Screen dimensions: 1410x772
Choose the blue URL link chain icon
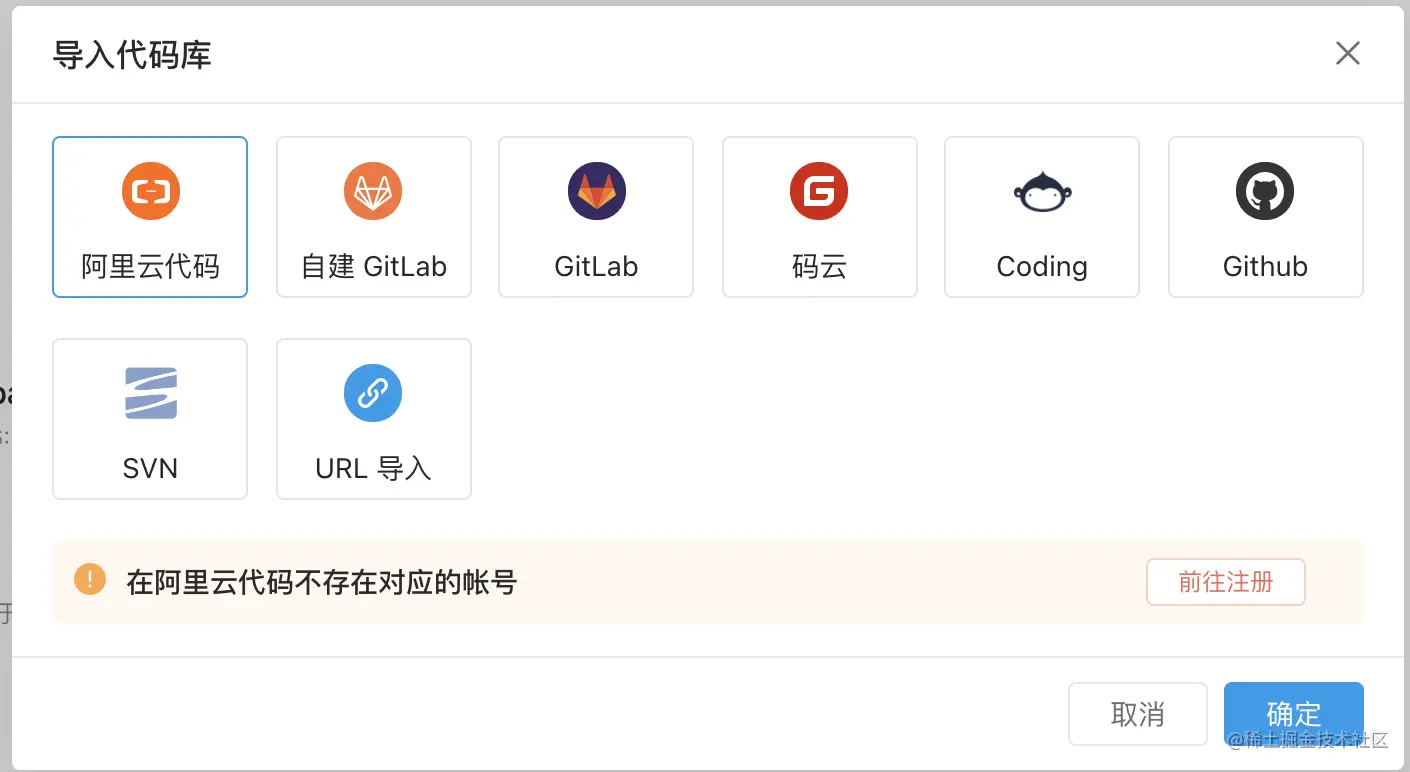[x=373, y=393]
